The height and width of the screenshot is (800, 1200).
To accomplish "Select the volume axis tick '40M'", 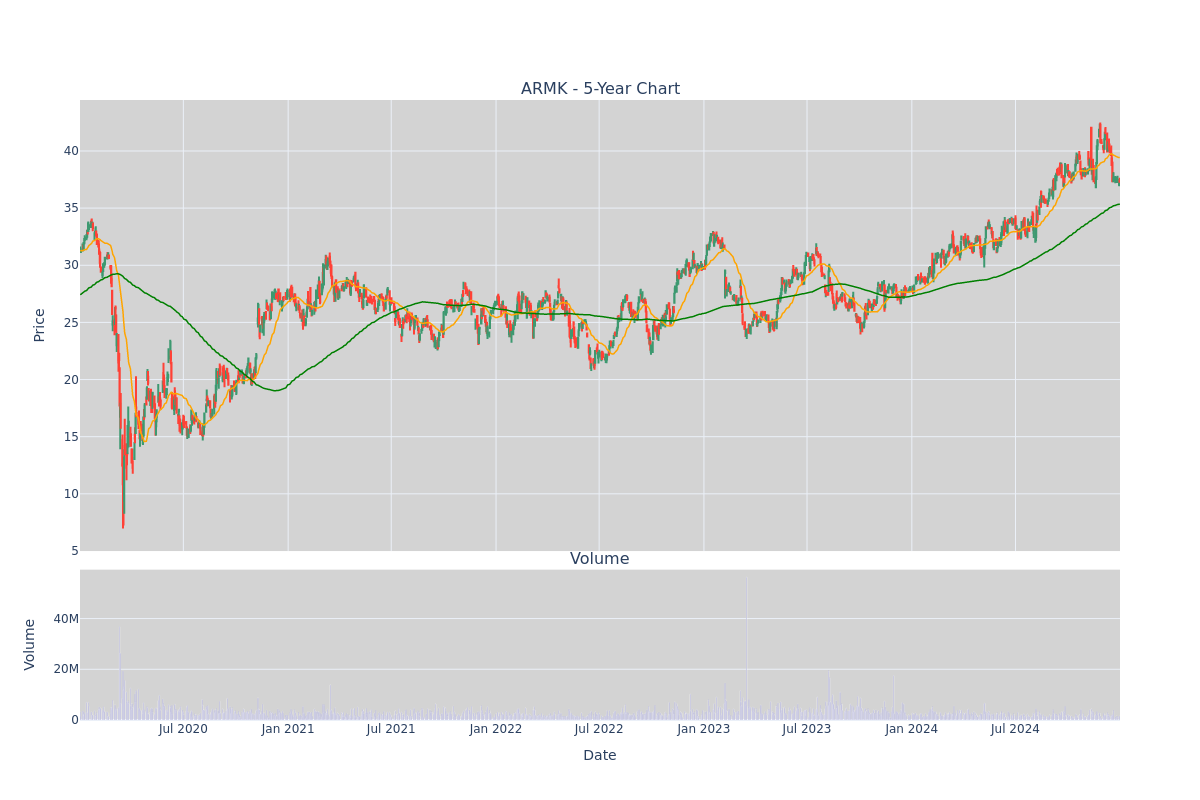I will [x=67, y=619].
